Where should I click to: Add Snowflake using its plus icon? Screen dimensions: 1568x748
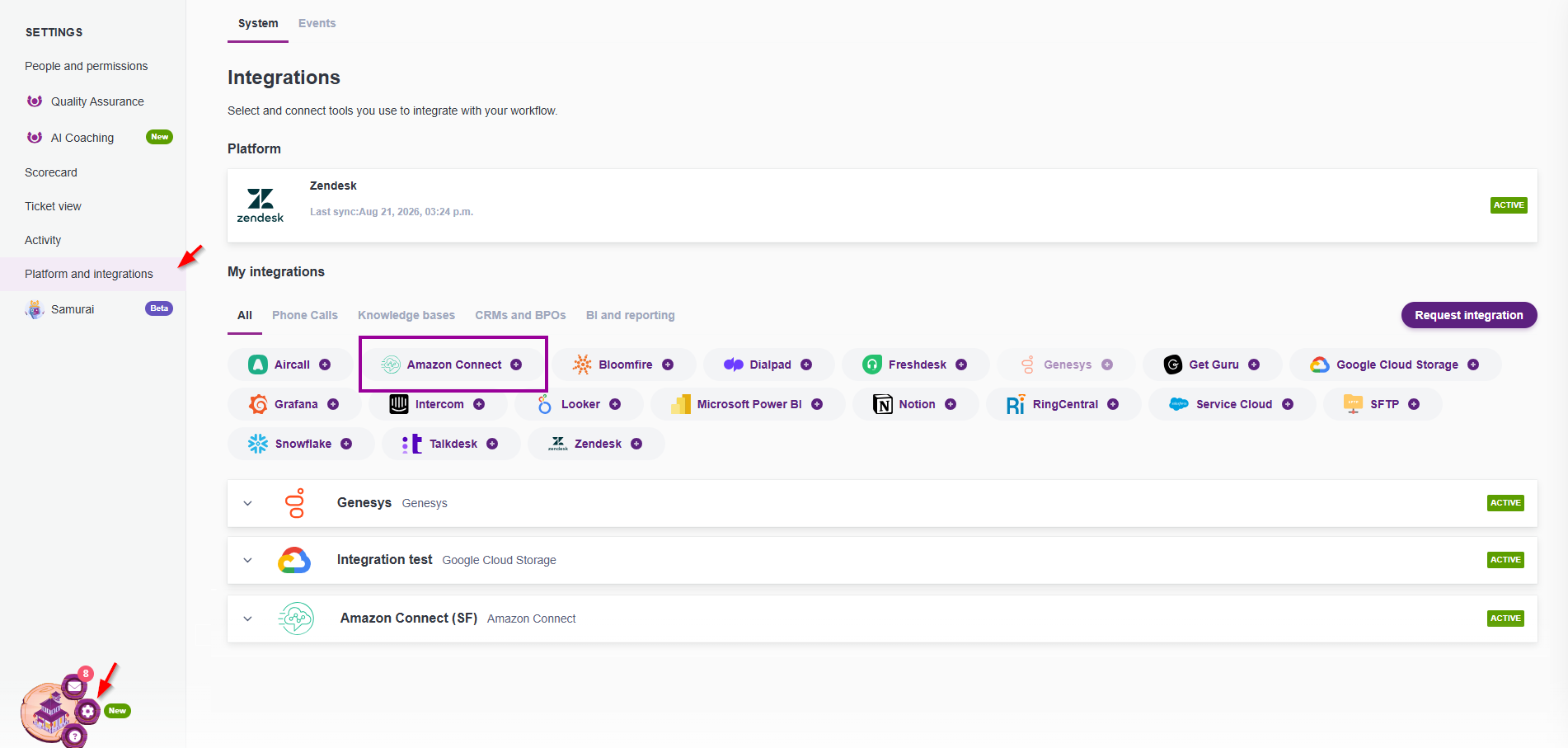pyautogui.click(x=346, y=444)
